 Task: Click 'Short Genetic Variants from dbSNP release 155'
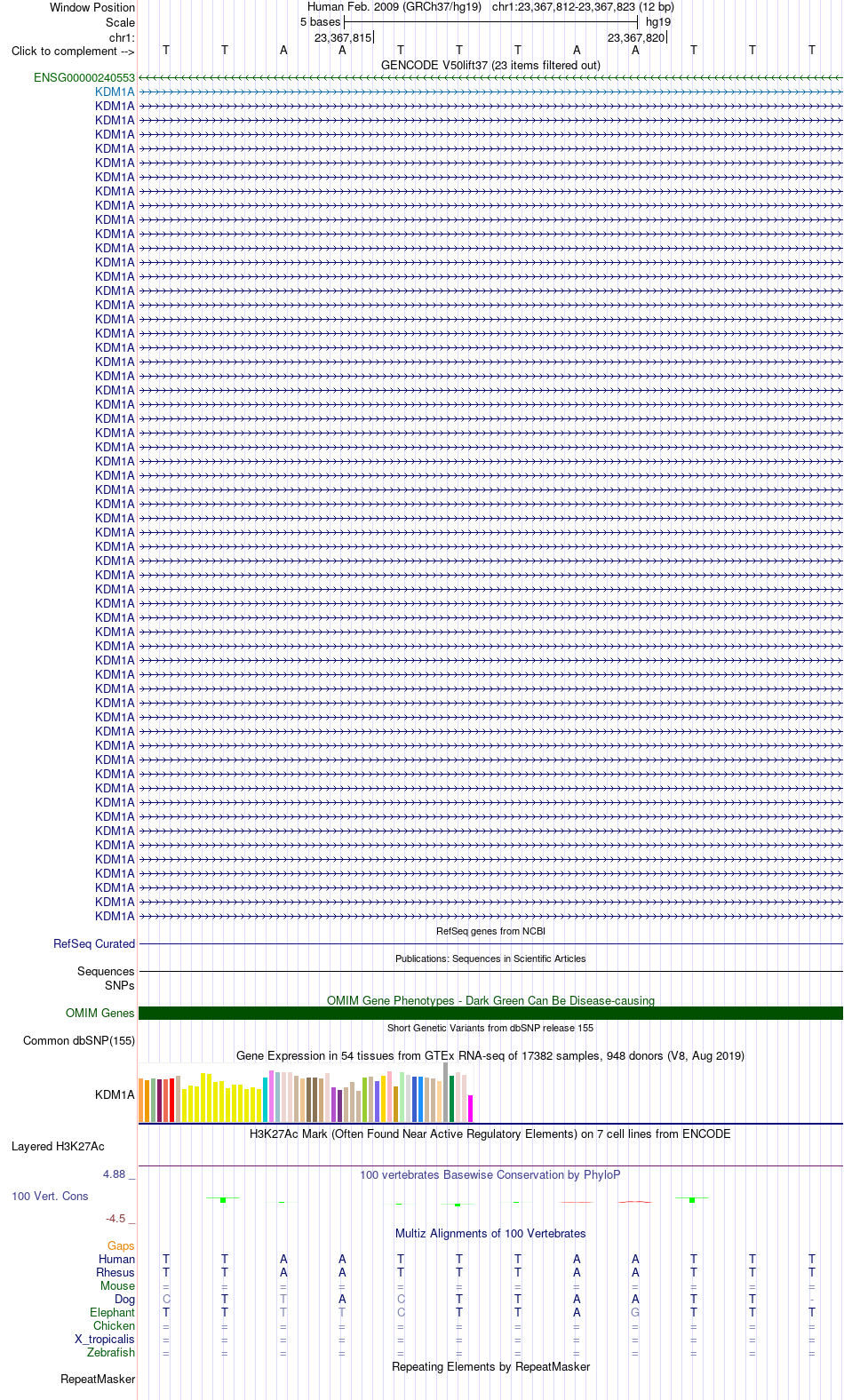pyautogui.click(x=490, y=1028)
